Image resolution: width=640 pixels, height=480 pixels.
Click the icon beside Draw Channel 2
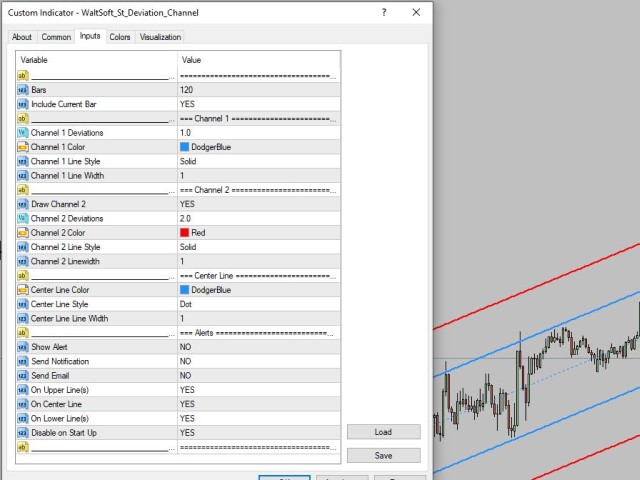23,204
